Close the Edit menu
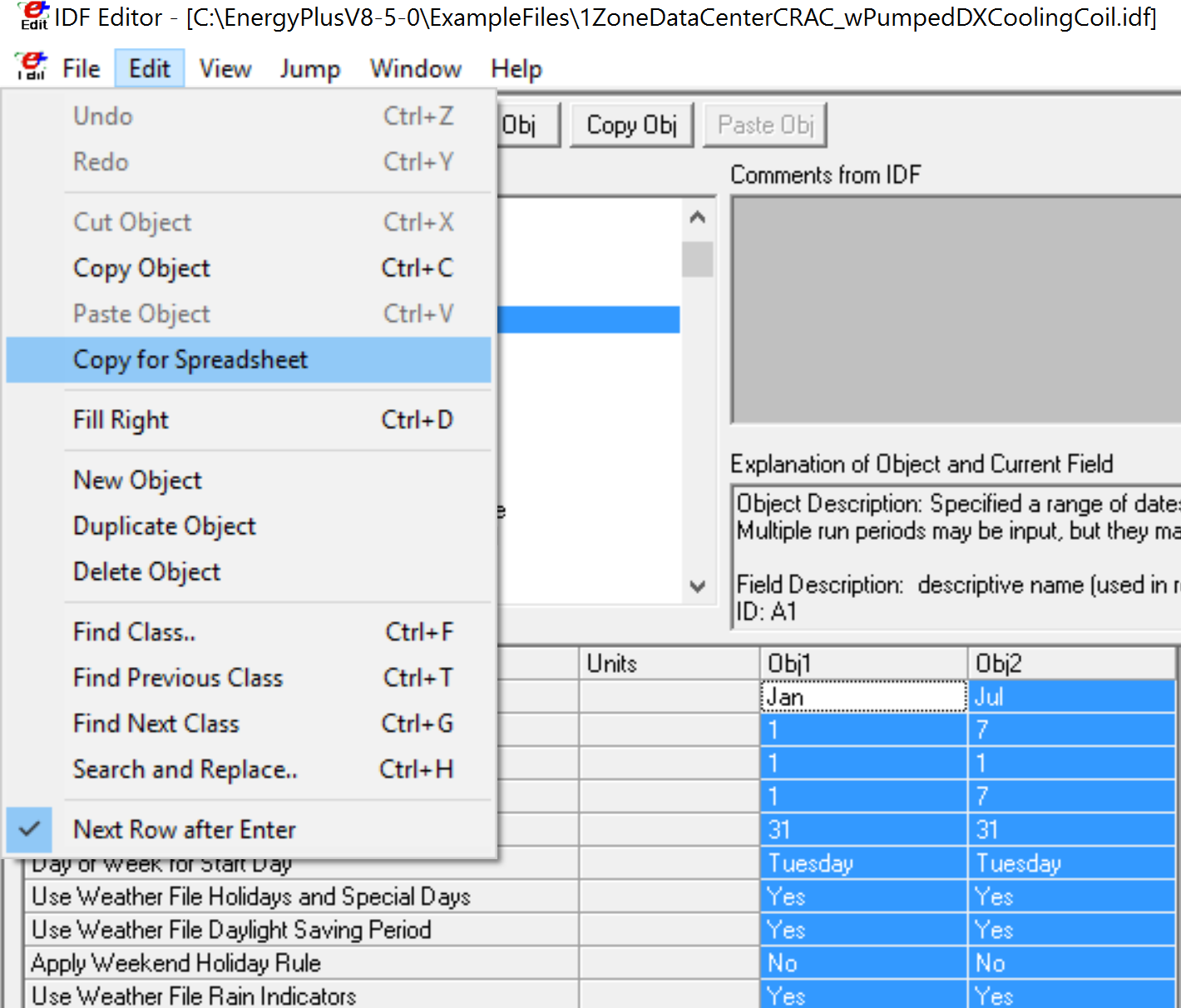Viewport: 1181px width, 1008px height. click(x=150, y=68)
